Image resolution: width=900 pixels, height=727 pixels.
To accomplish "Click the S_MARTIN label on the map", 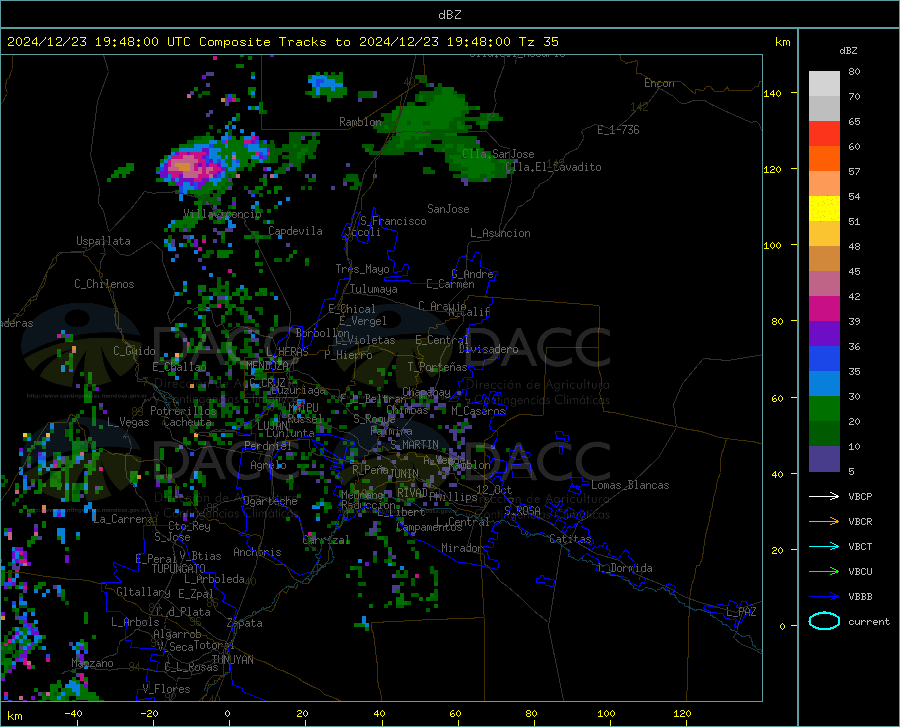I will 414,445.
